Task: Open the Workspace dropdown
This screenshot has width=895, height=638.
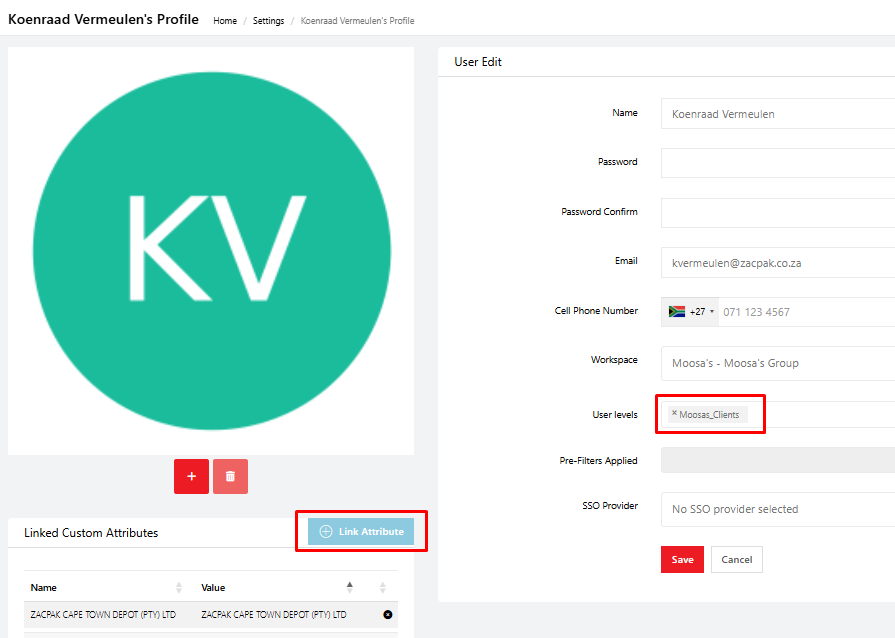Action: point(776,363)
